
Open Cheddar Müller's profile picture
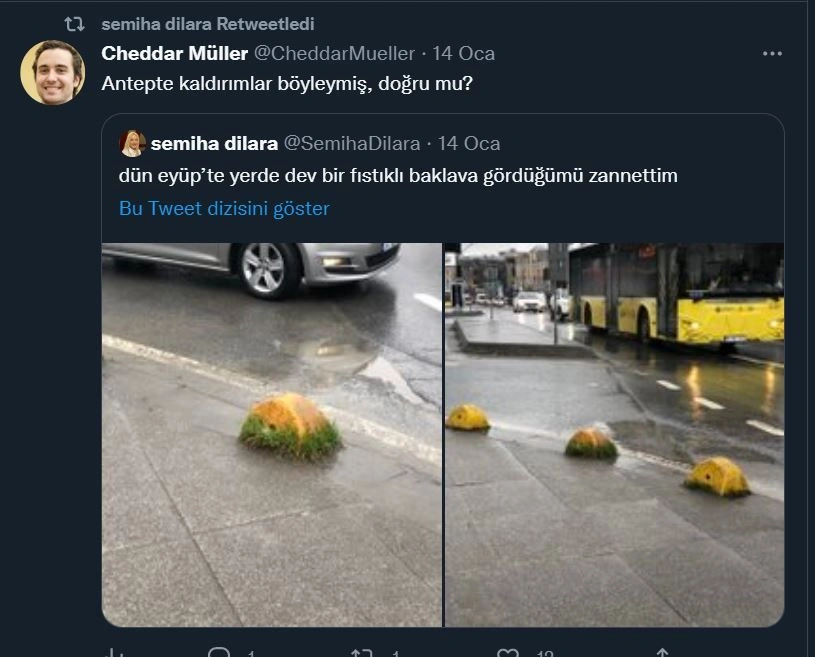[53, 73]
